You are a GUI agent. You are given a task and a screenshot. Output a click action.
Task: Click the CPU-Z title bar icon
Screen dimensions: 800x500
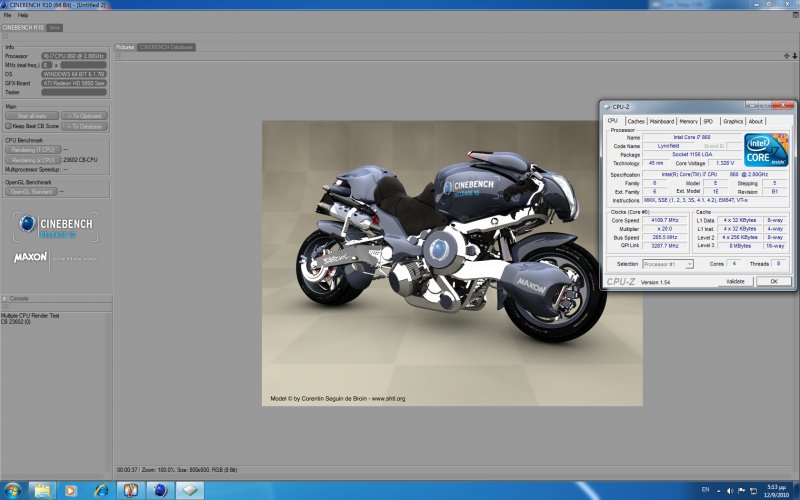click(607, 107)
